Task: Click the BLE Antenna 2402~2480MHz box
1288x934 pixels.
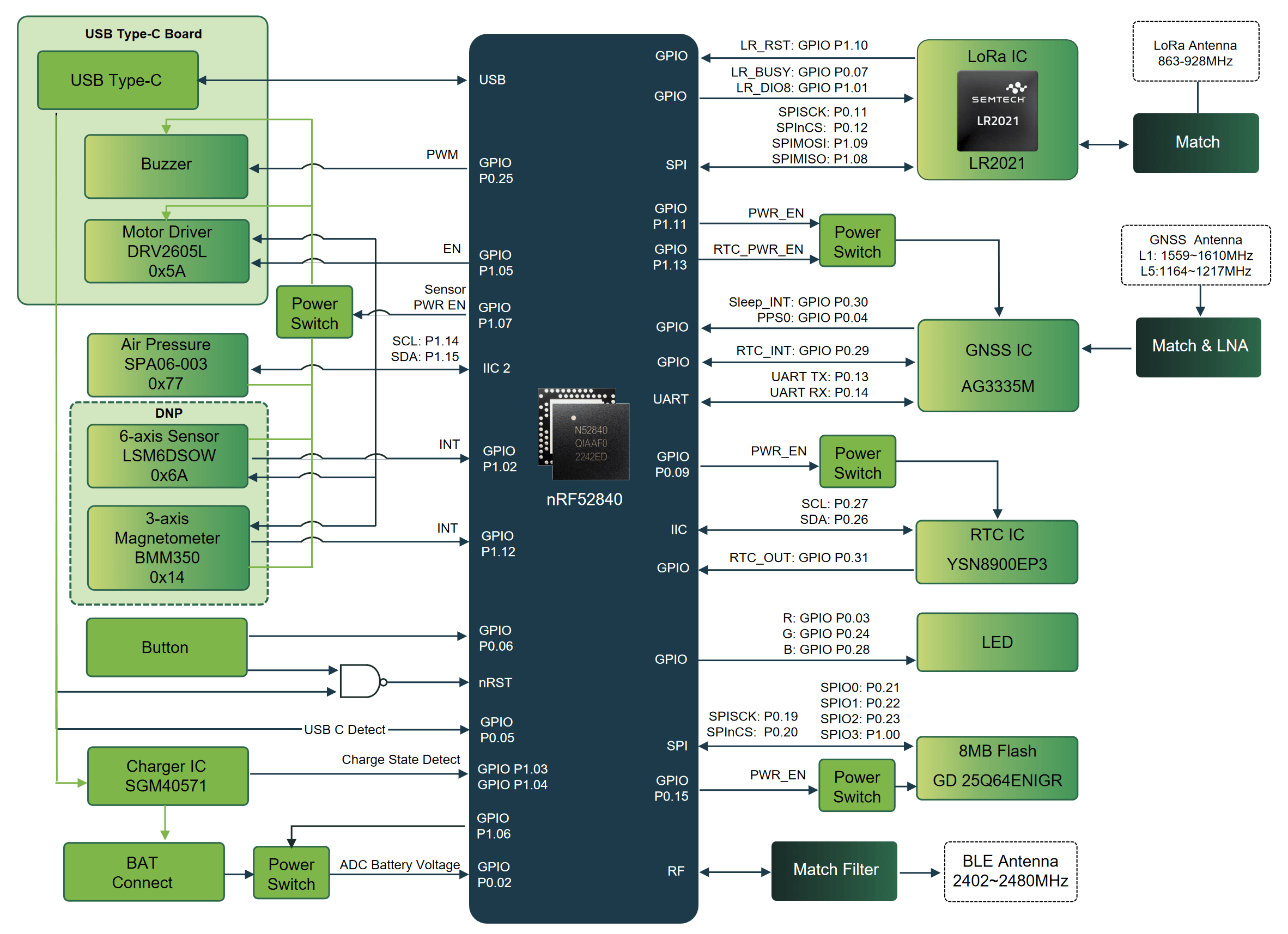Action: 1010,871
